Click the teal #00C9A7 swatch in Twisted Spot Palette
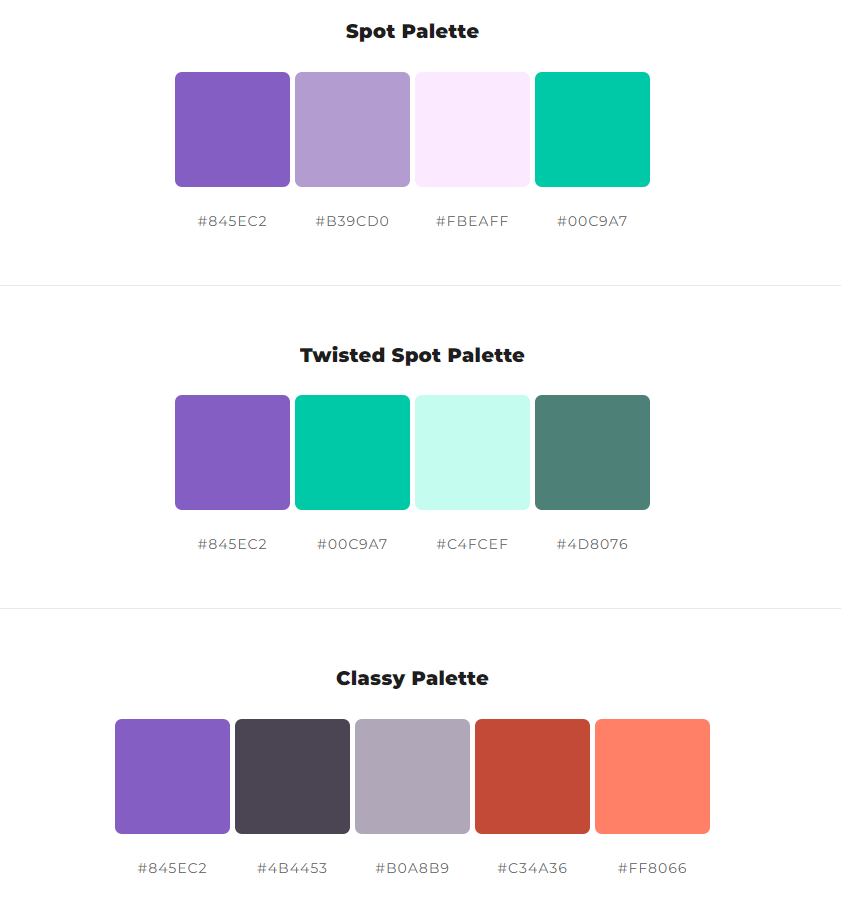Viewport: 841px width, 897px height. pos(352,453)
